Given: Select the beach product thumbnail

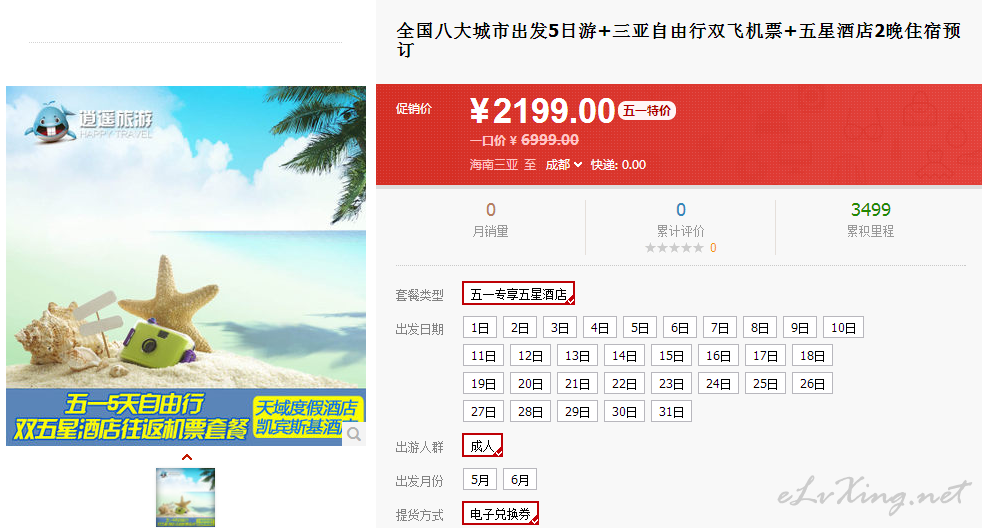Looking at the screenshot, I should click(185, 497).
